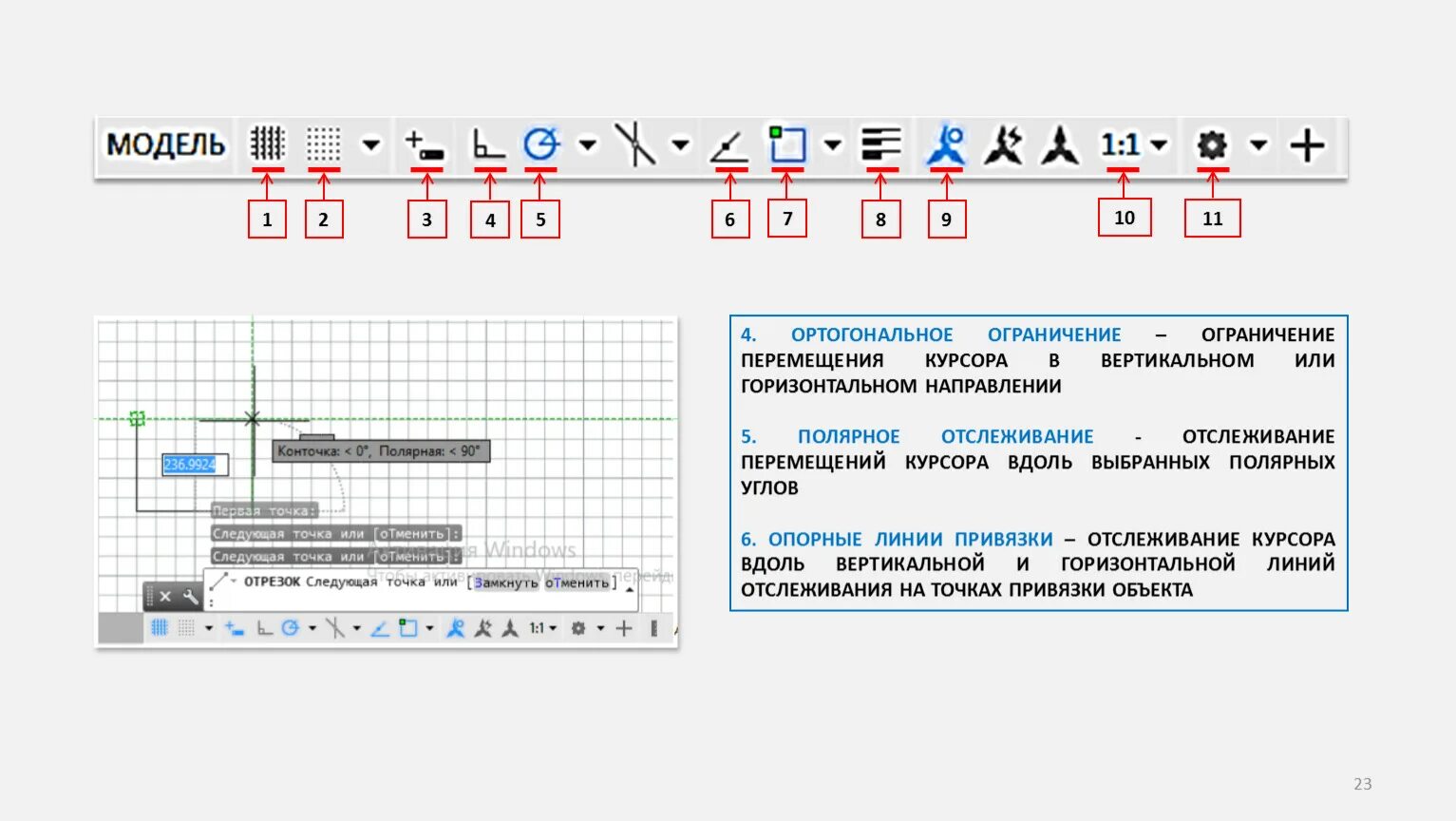The height and width of the screenshot is (821, 1456).
Task: Toggle polar tracking icon in large status bar
Action: [541, 144]
